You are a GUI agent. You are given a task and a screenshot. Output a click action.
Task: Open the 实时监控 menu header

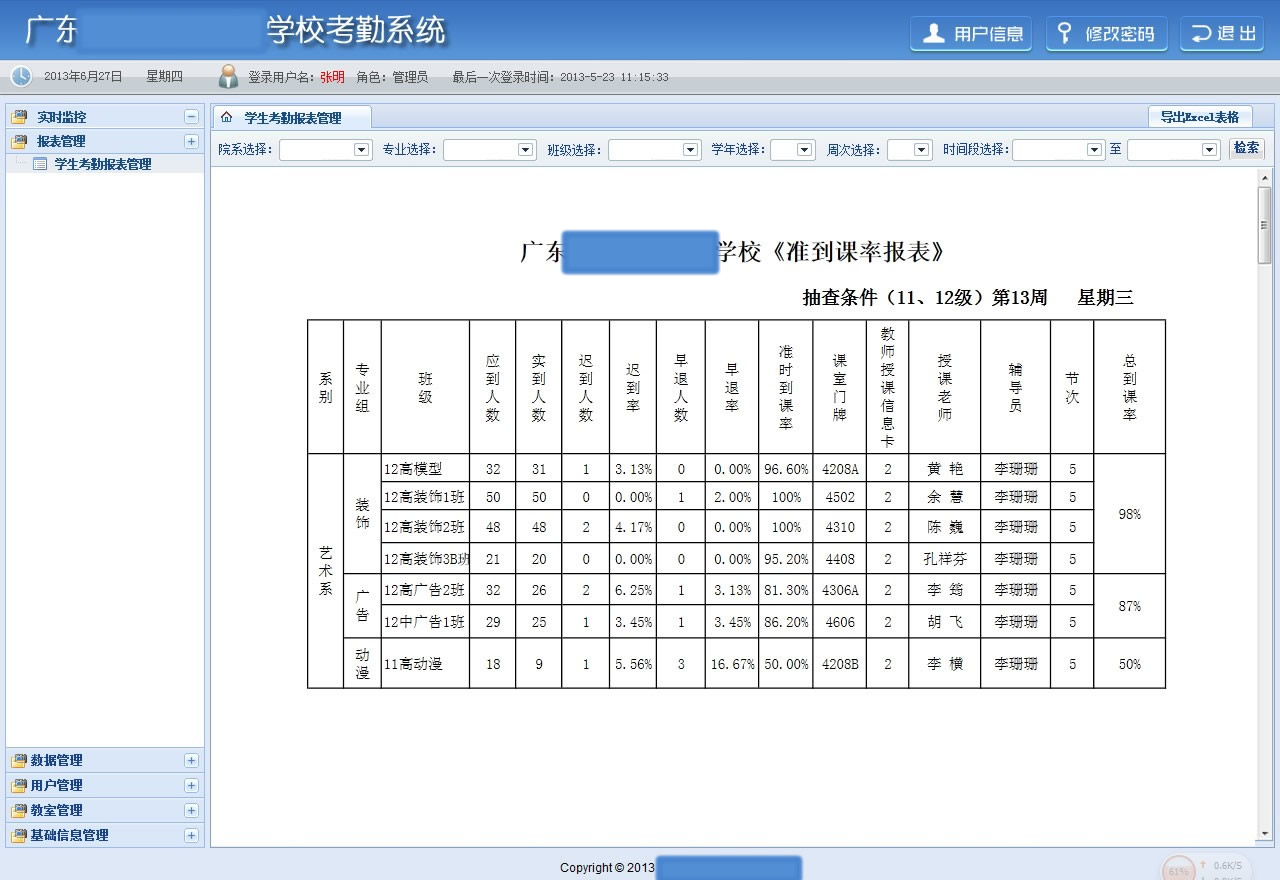point(105,117)
